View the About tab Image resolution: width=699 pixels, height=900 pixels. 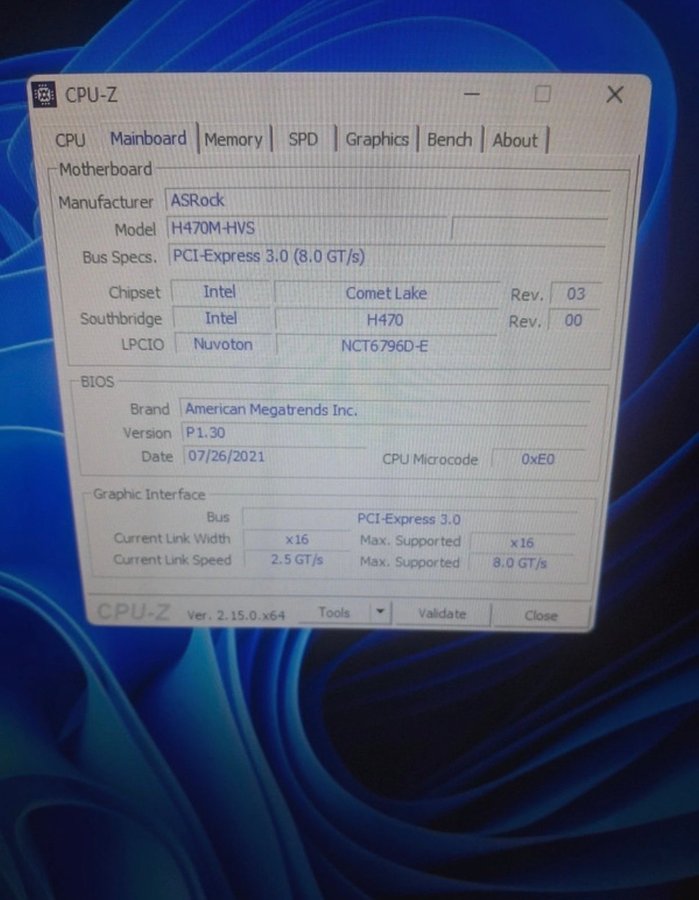click(x=515, y=141)
